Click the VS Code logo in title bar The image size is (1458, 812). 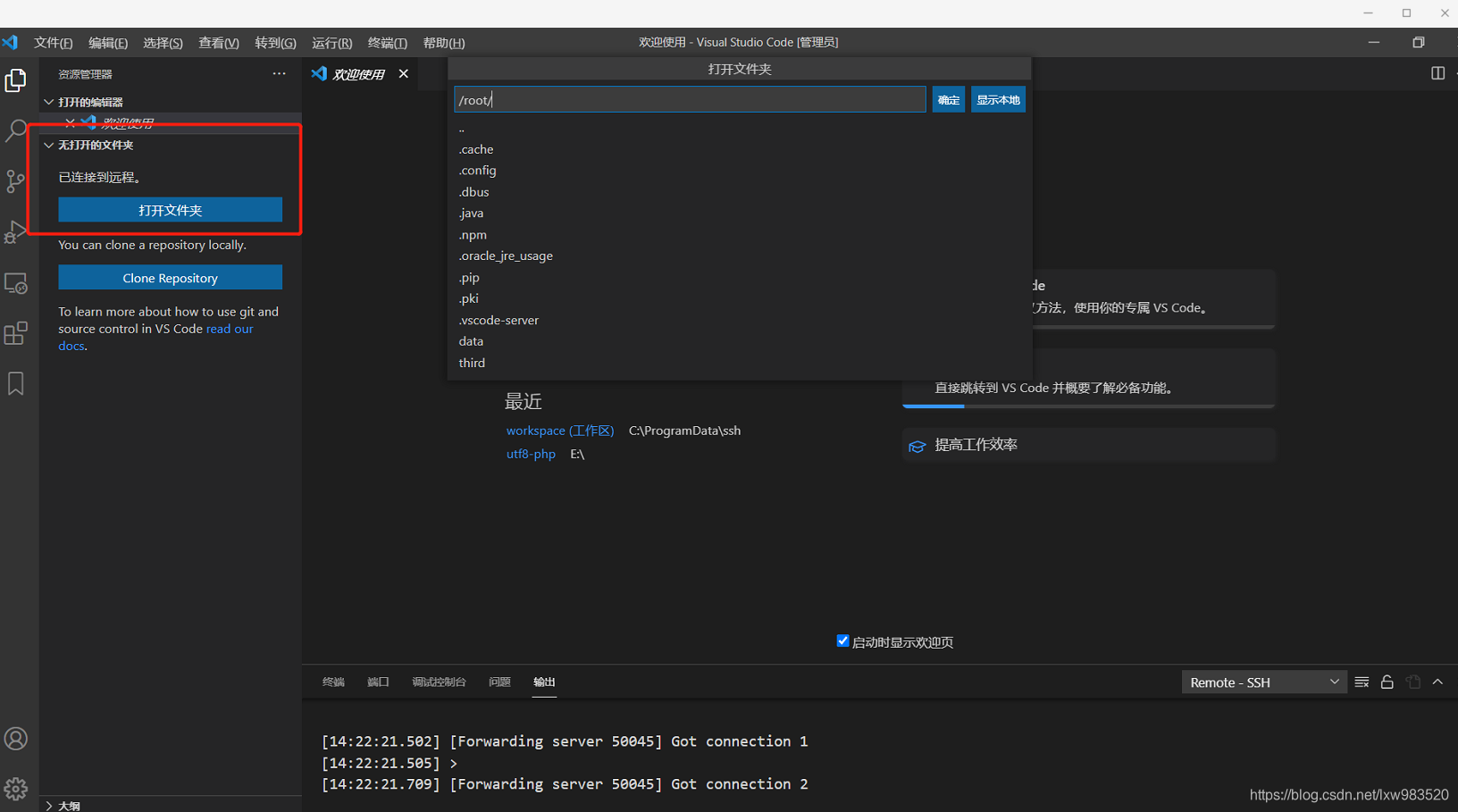[x=10, y=42]
